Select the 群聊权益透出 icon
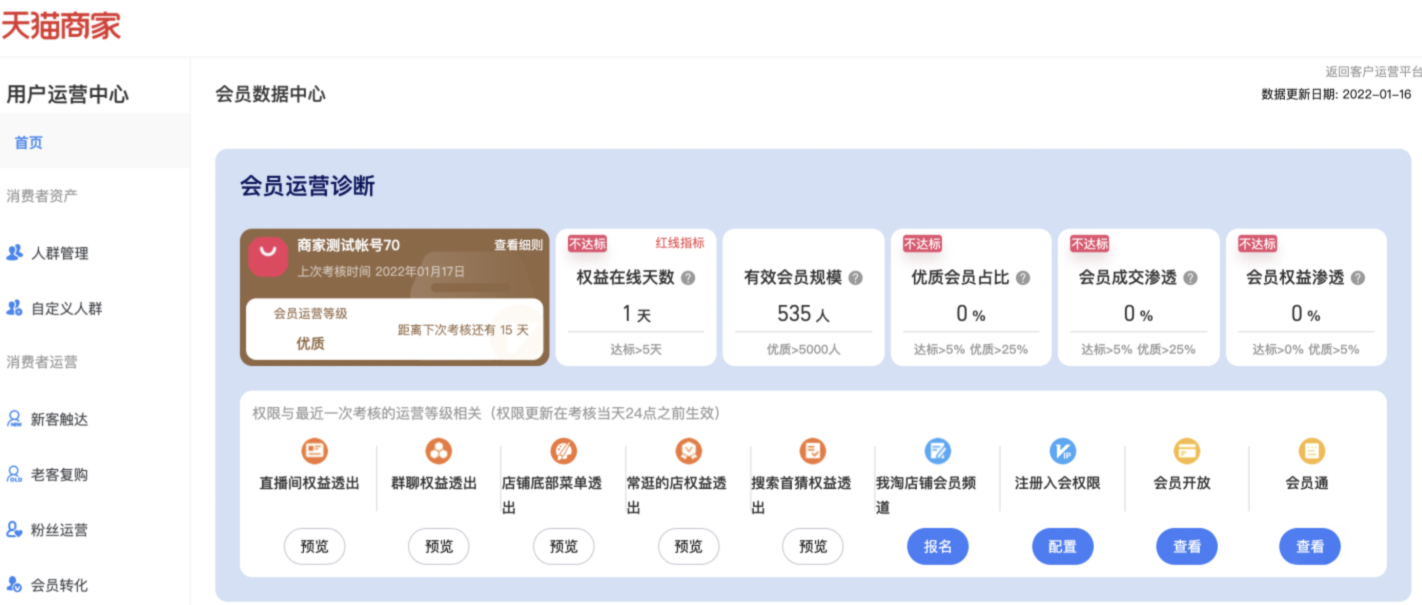 pyautogui.click(x=439, y=452)
